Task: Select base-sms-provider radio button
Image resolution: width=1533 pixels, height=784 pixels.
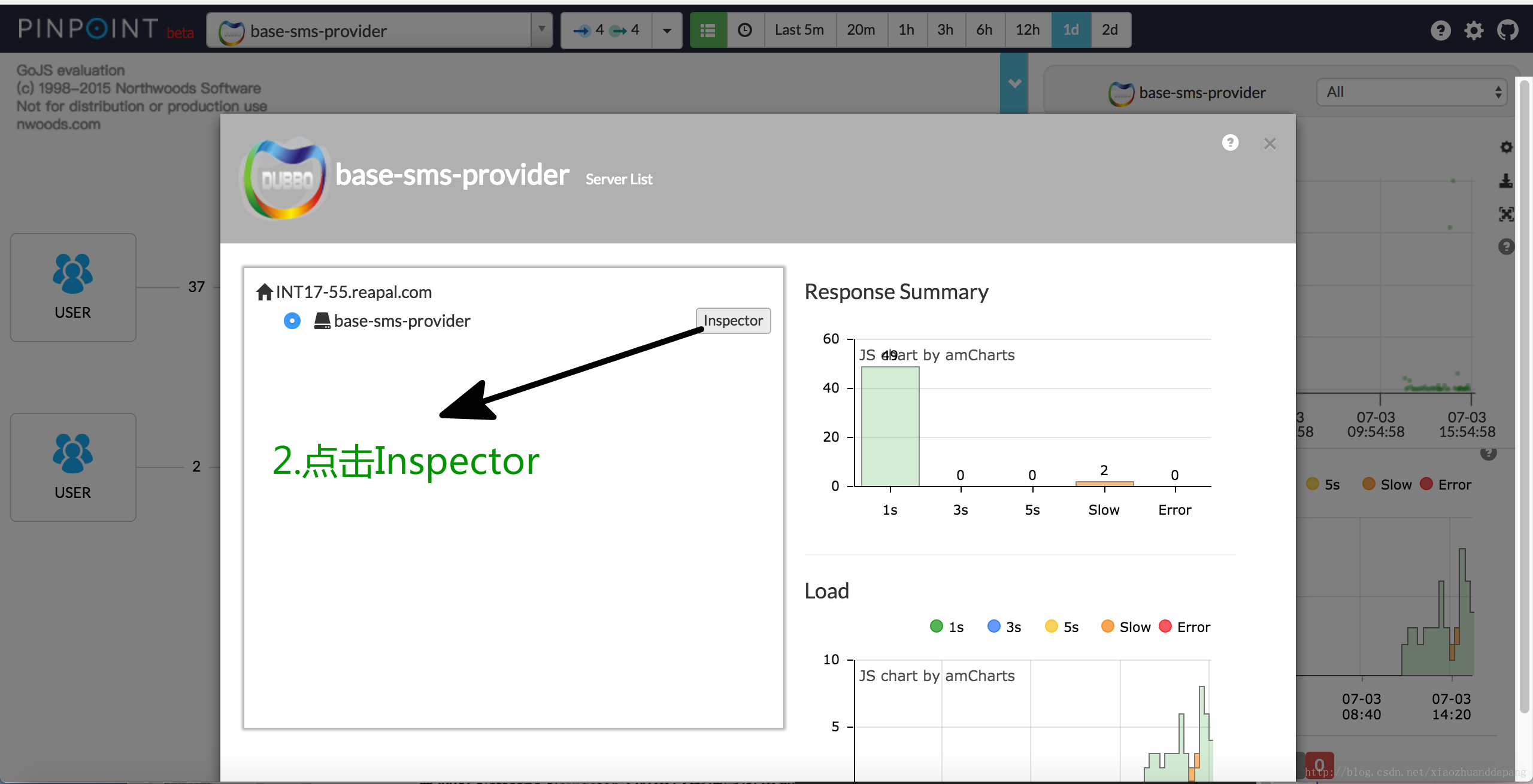Action: click(292, 321)
